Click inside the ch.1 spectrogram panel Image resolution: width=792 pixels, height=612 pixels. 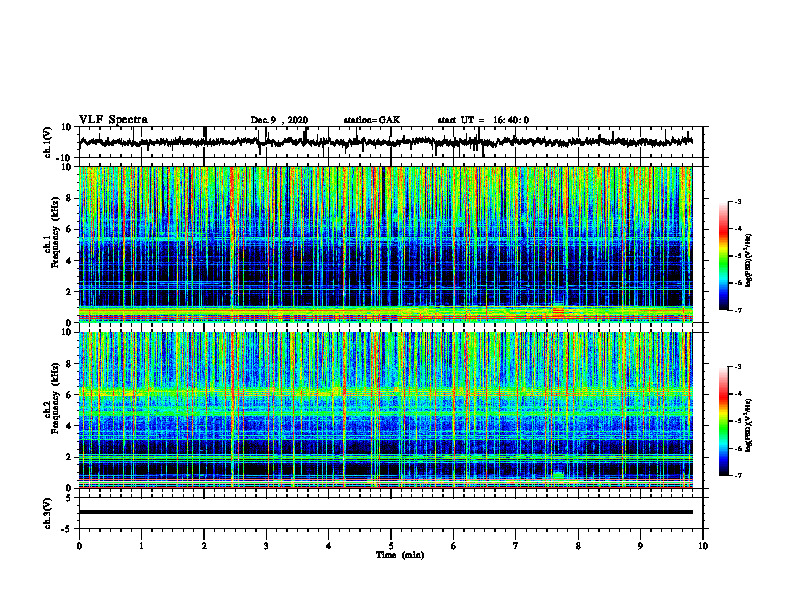(386, 244)
